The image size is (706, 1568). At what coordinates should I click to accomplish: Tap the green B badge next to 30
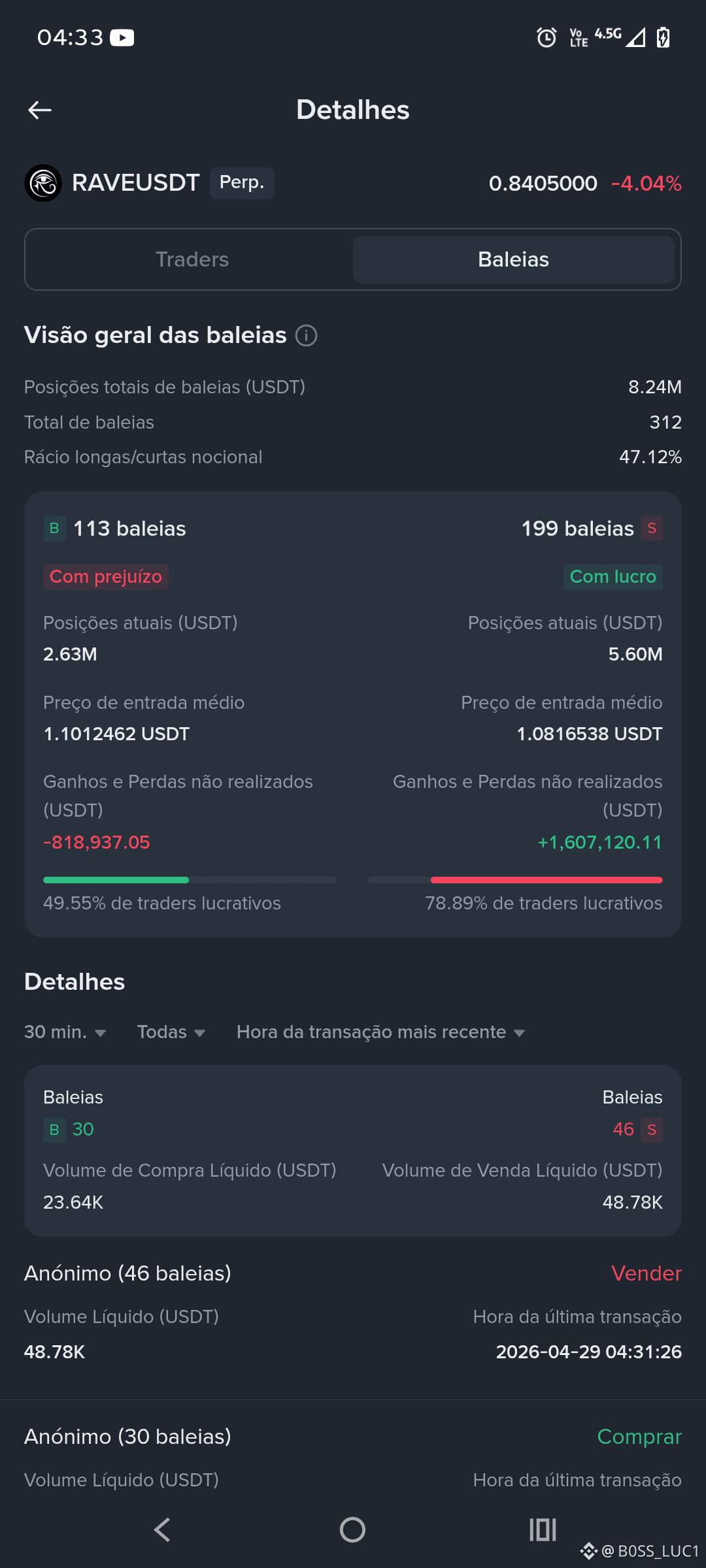[54, 1129]
